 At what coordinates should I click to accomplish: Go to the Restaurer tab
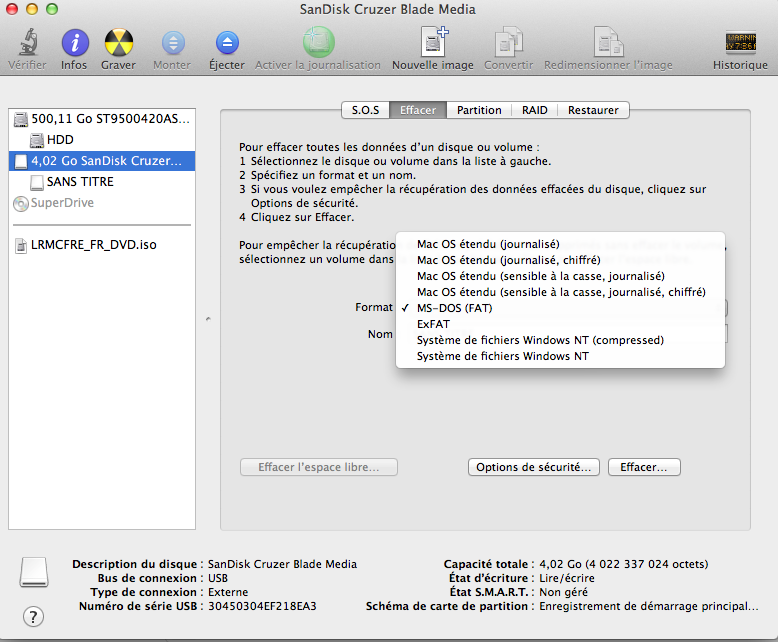593,110
